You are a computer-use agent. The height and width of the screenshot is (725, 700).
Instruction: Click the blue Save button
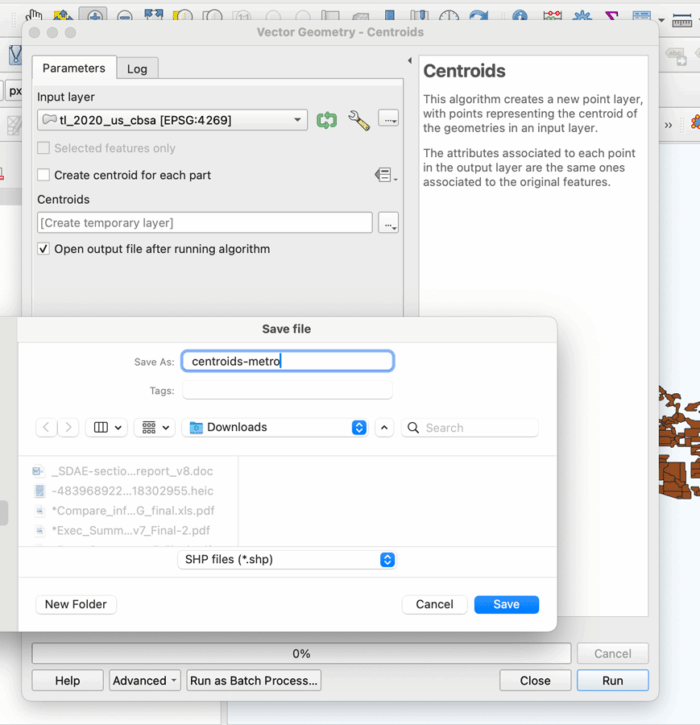click(506, 604)
